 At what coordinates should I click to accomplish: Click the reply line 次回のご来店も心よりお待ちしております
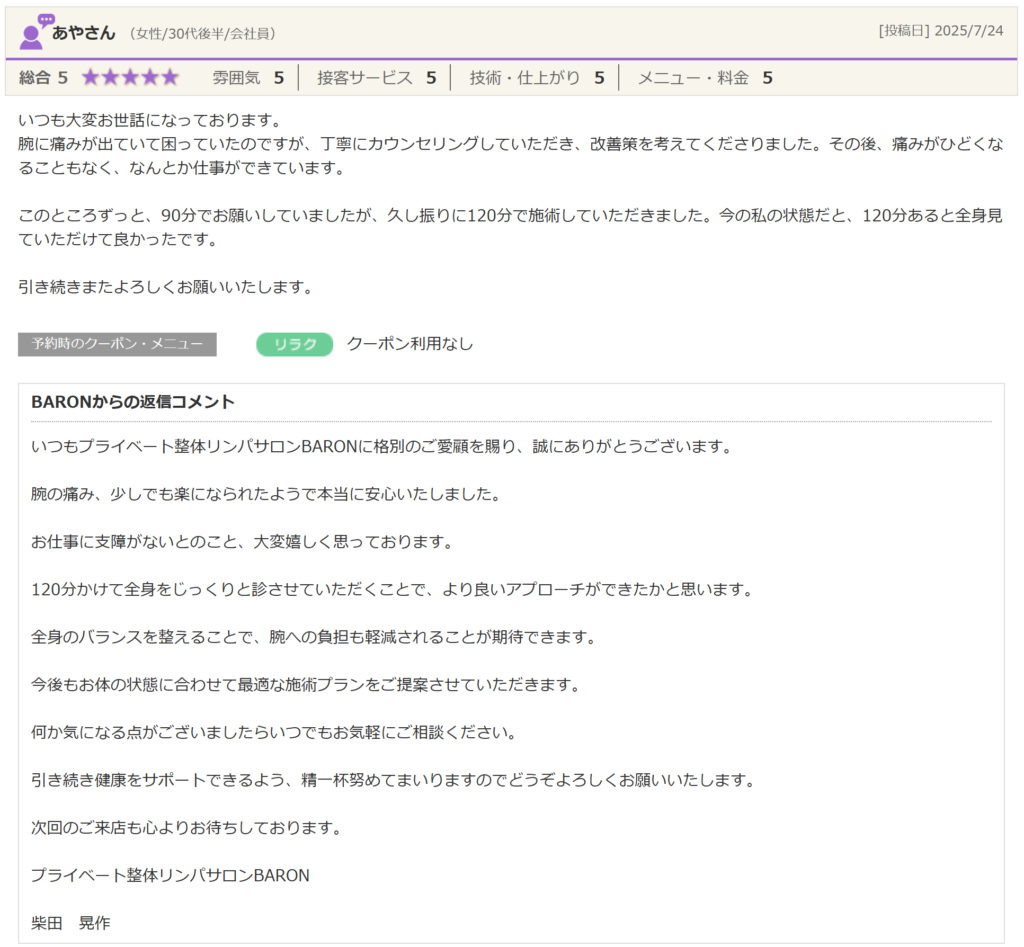point(187,828)
